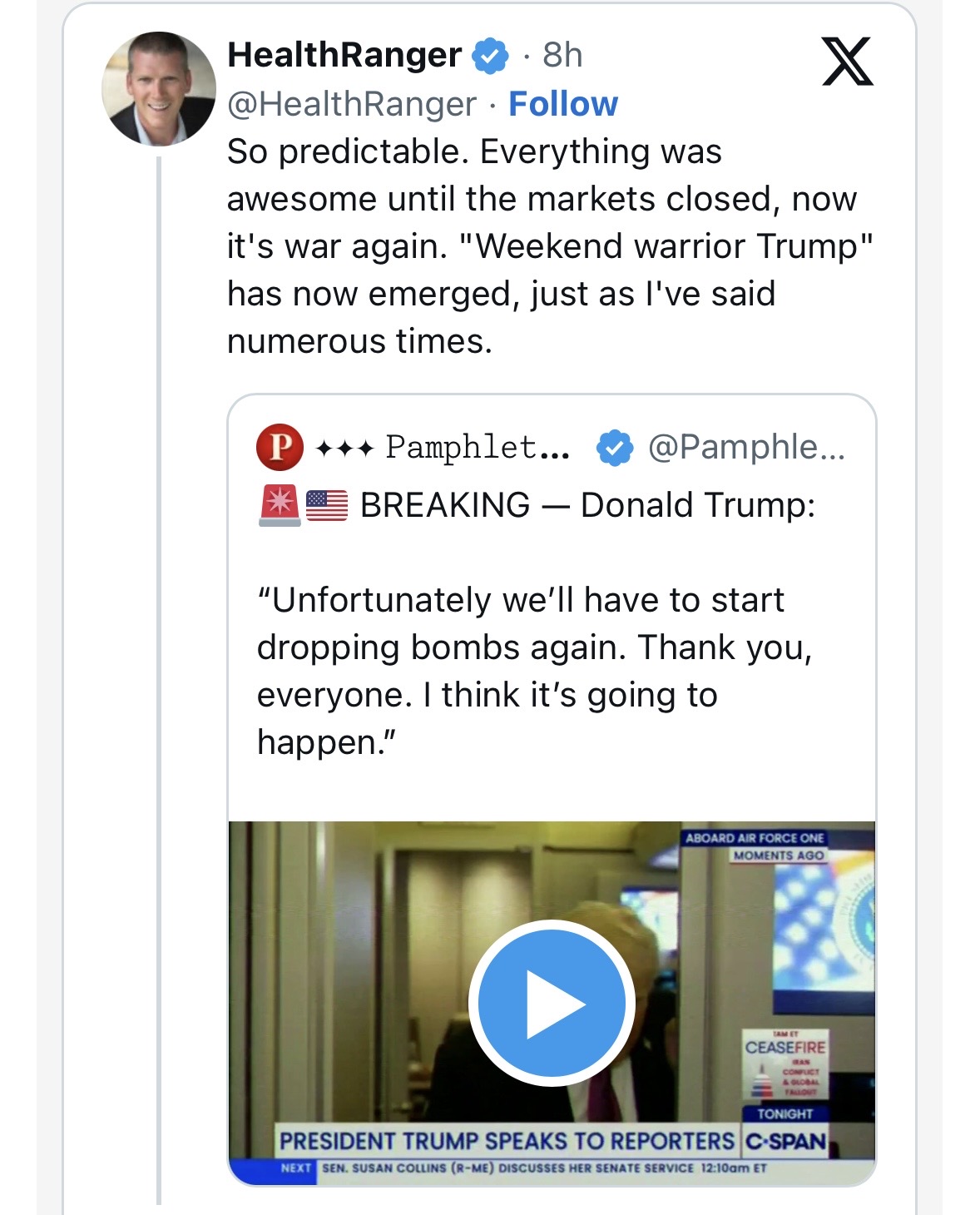This screenshot has height=1215, width=980.
Task: Click the red siren emoji
Action: point(280,506)
